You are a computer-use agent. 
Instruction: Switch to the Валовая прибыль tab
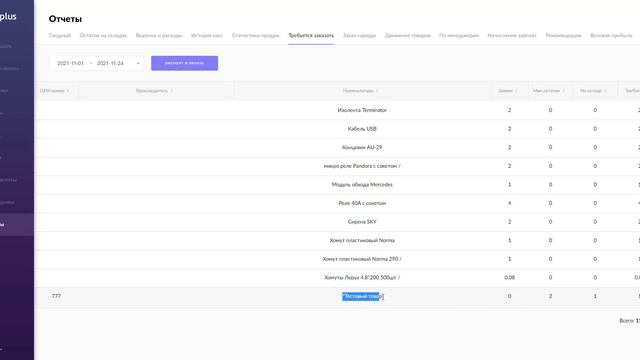(x=611, y=36)
